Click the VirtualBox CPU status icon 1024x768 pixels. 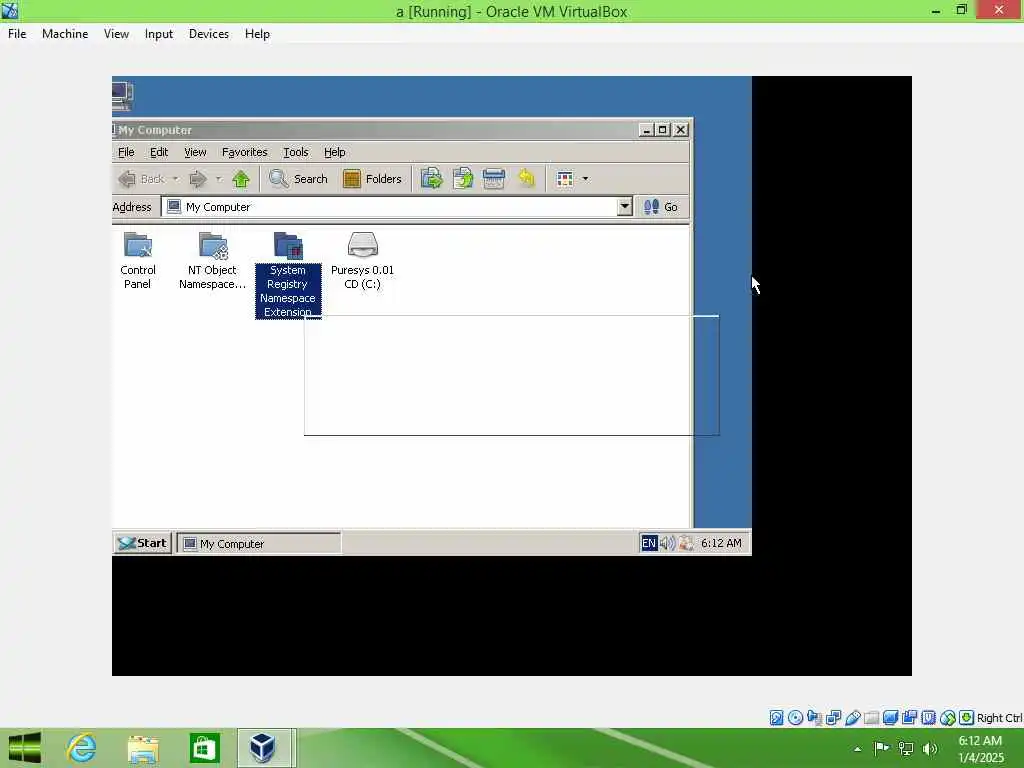pyautogui.click(x=928, y=718)
